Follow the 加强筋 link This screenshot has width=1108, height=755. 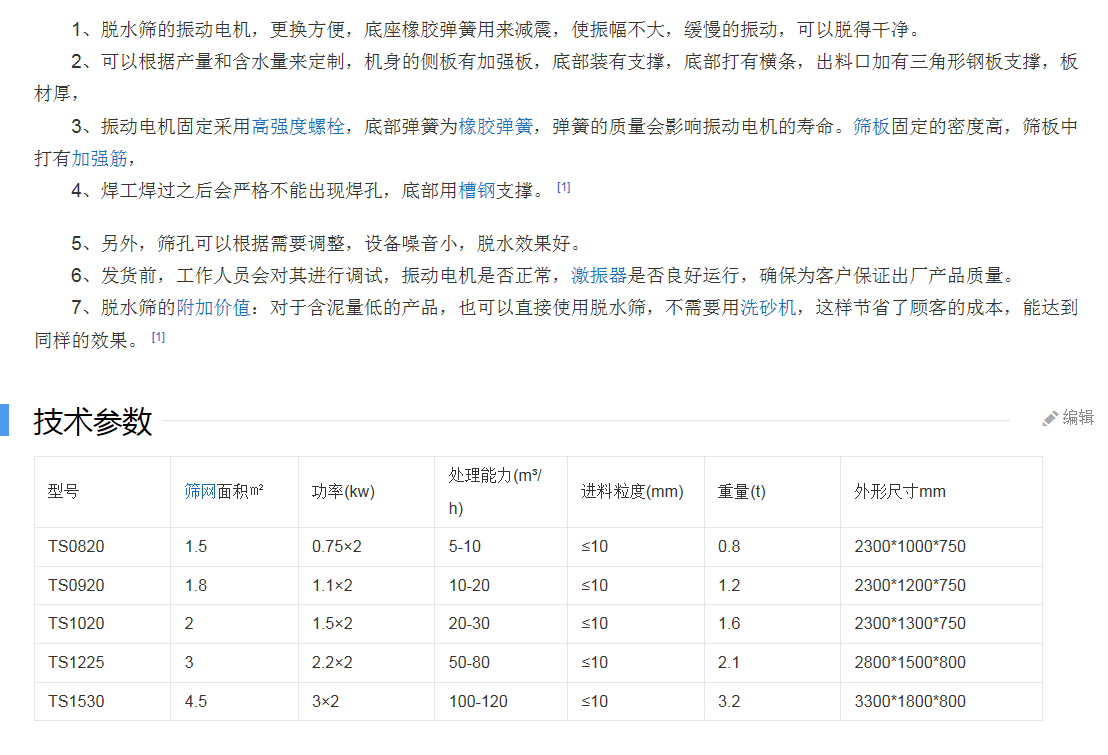pyautogui.click(x=100, y=158)
